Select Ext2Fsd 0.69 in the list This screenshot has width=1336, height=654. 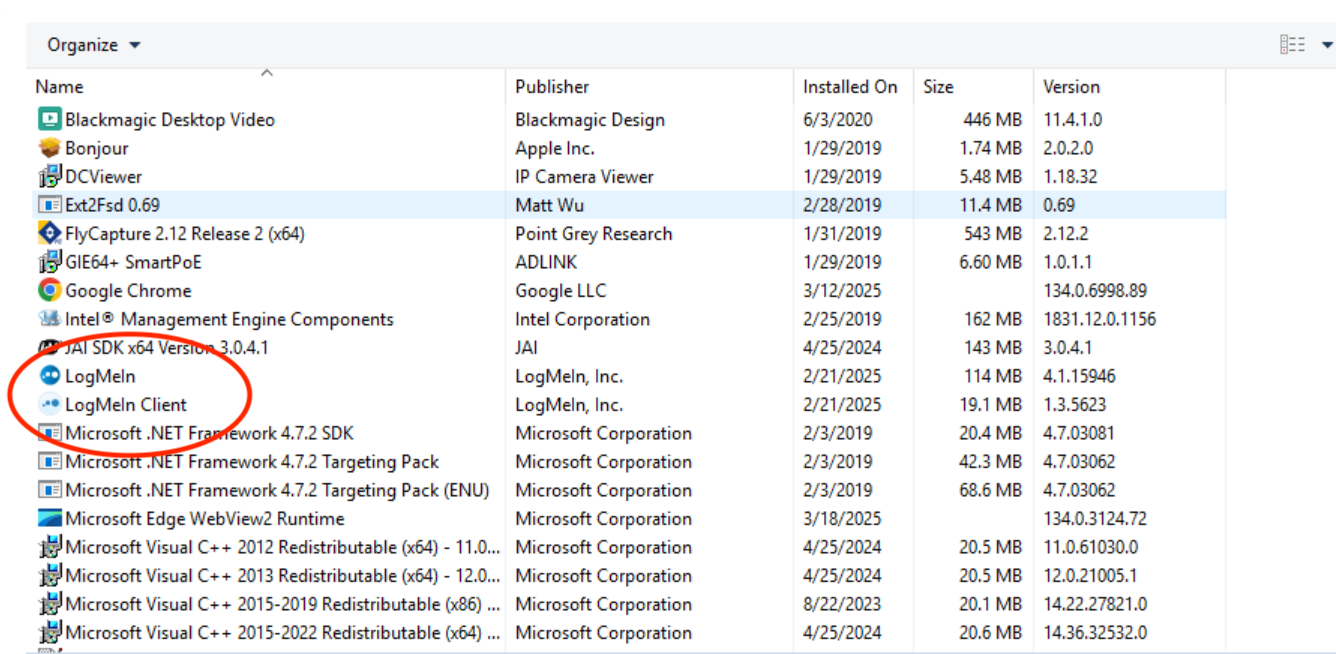pos(112,205)
